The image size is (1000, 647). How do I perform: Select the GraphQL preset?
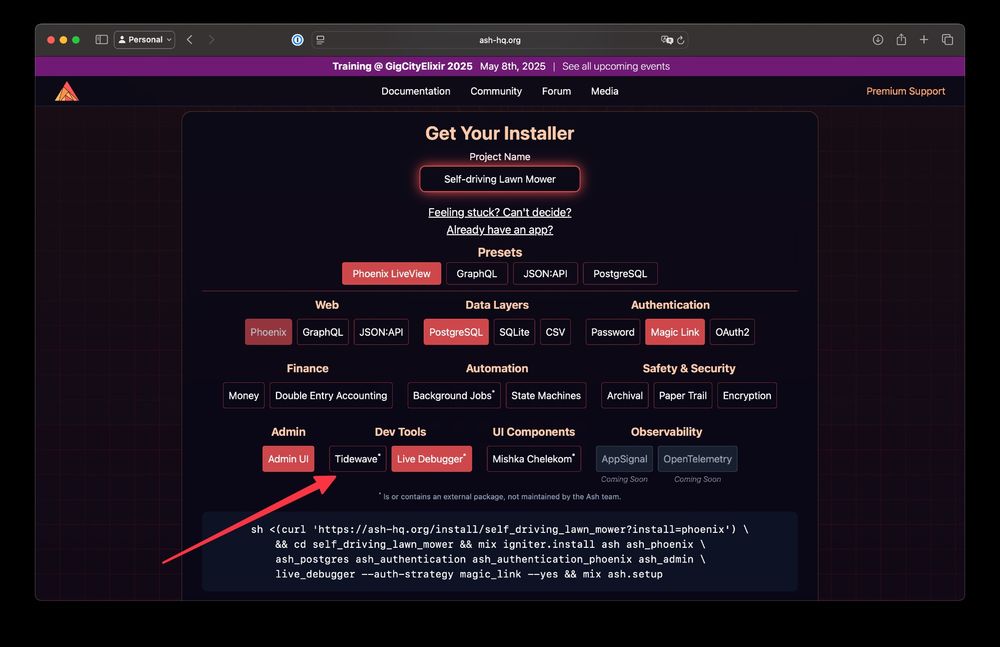pyautogui.click(x=476, y=274)
